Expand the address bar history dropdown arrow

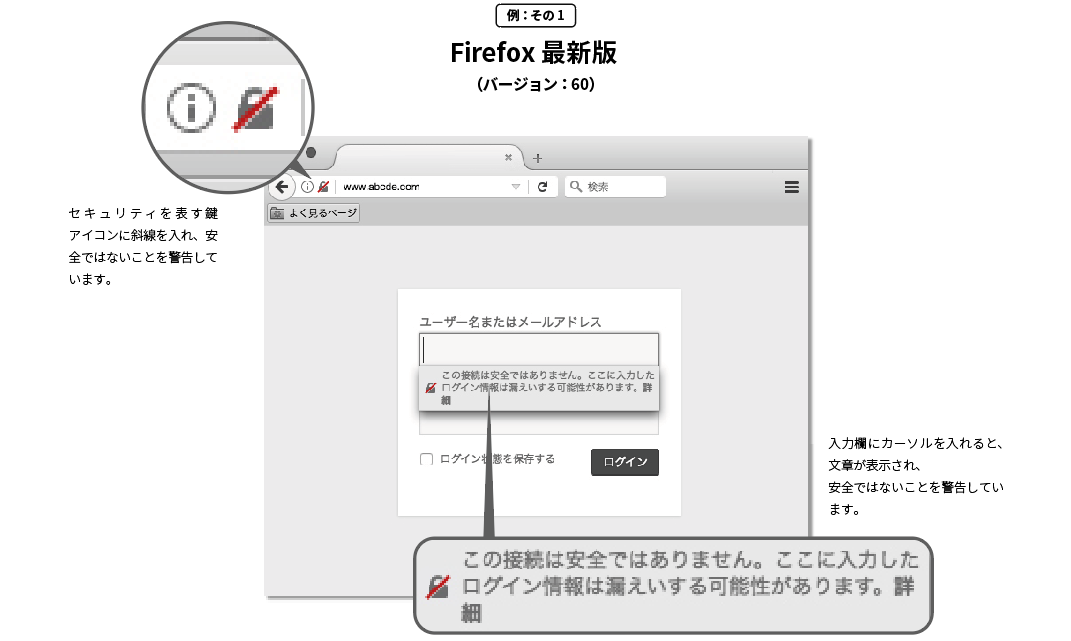[516, 187]
